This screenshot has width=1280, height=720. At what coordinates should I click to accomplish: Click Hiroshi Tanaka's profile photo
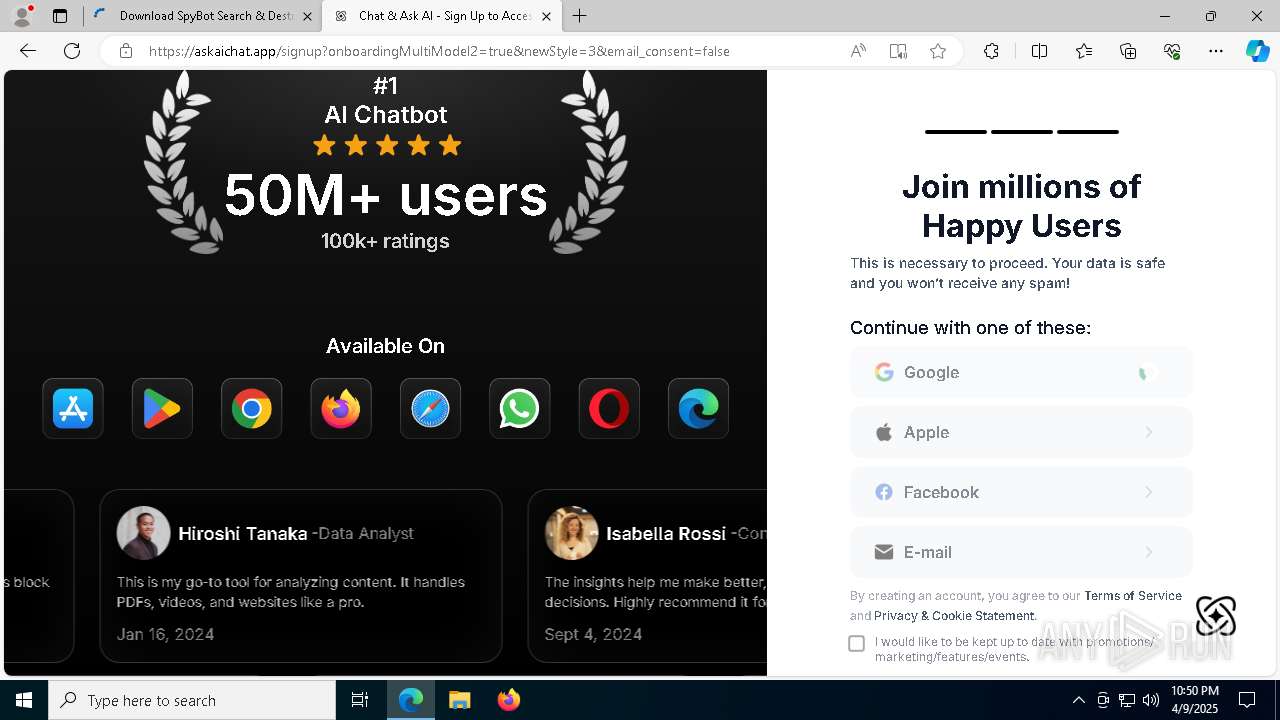[x=143, y=533]
